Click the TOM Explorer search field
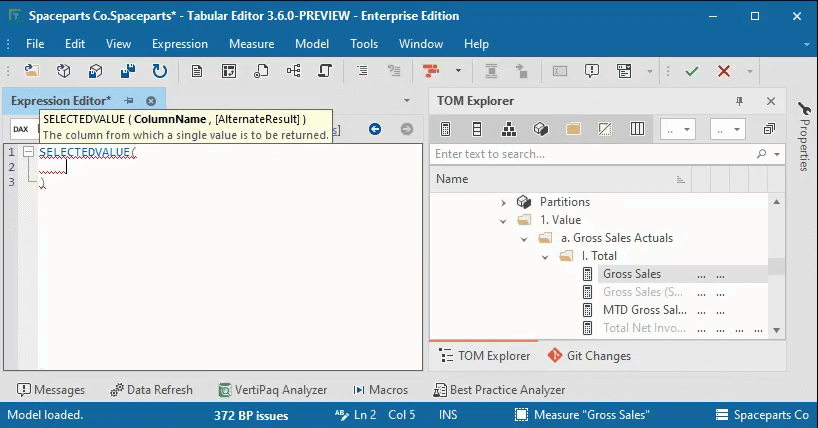Screen dimensions: 818x428 tap(592, 154)
